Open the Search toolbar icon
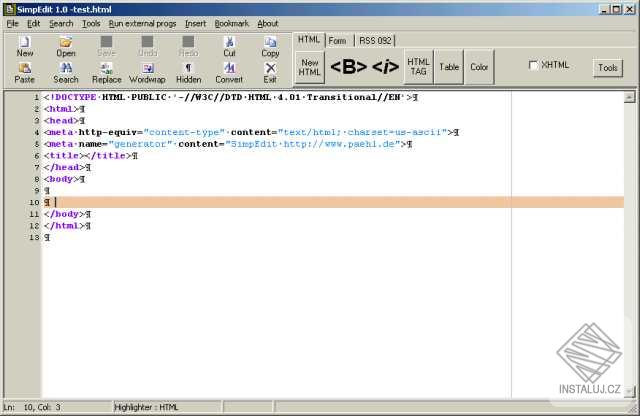 [66, 73]
